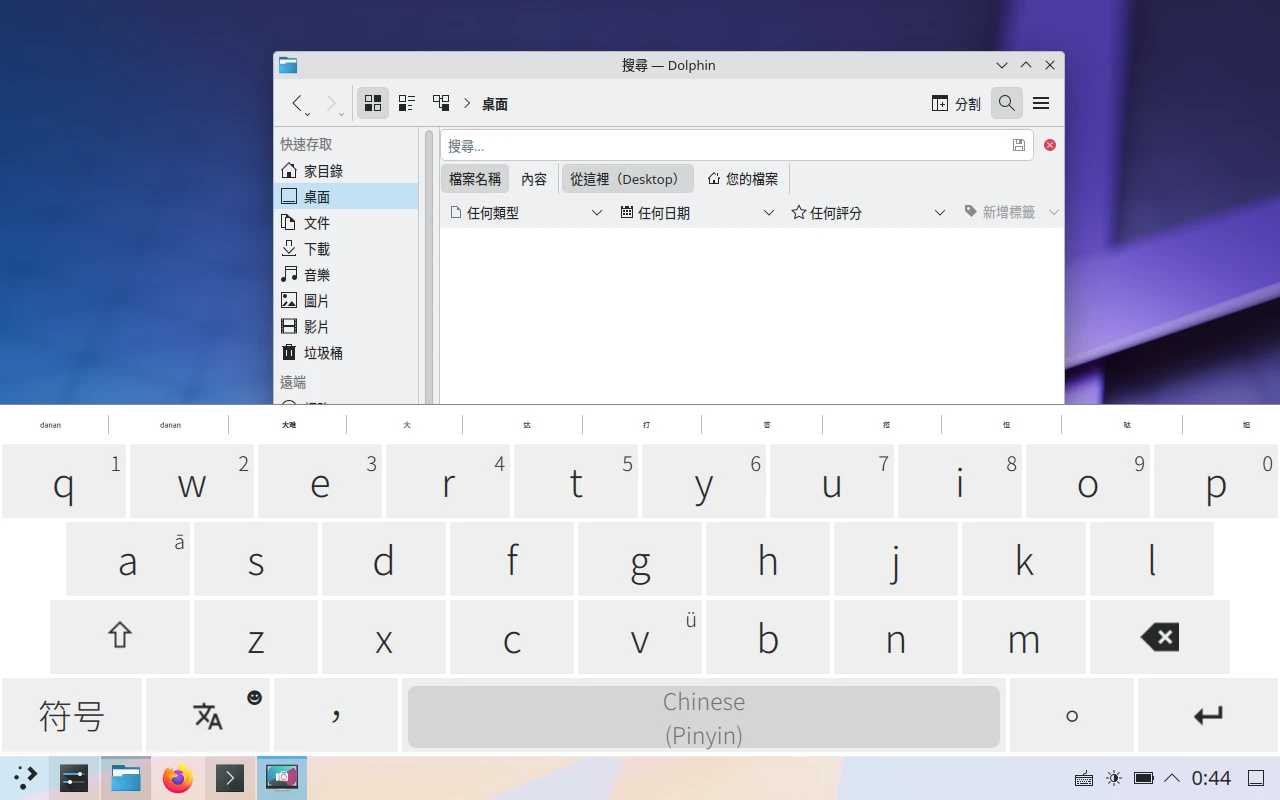The width and height of the screenshot is (1280, 800).
Task: Expand the 任何日期 date dropdown
Action: [x=697, y=213]
